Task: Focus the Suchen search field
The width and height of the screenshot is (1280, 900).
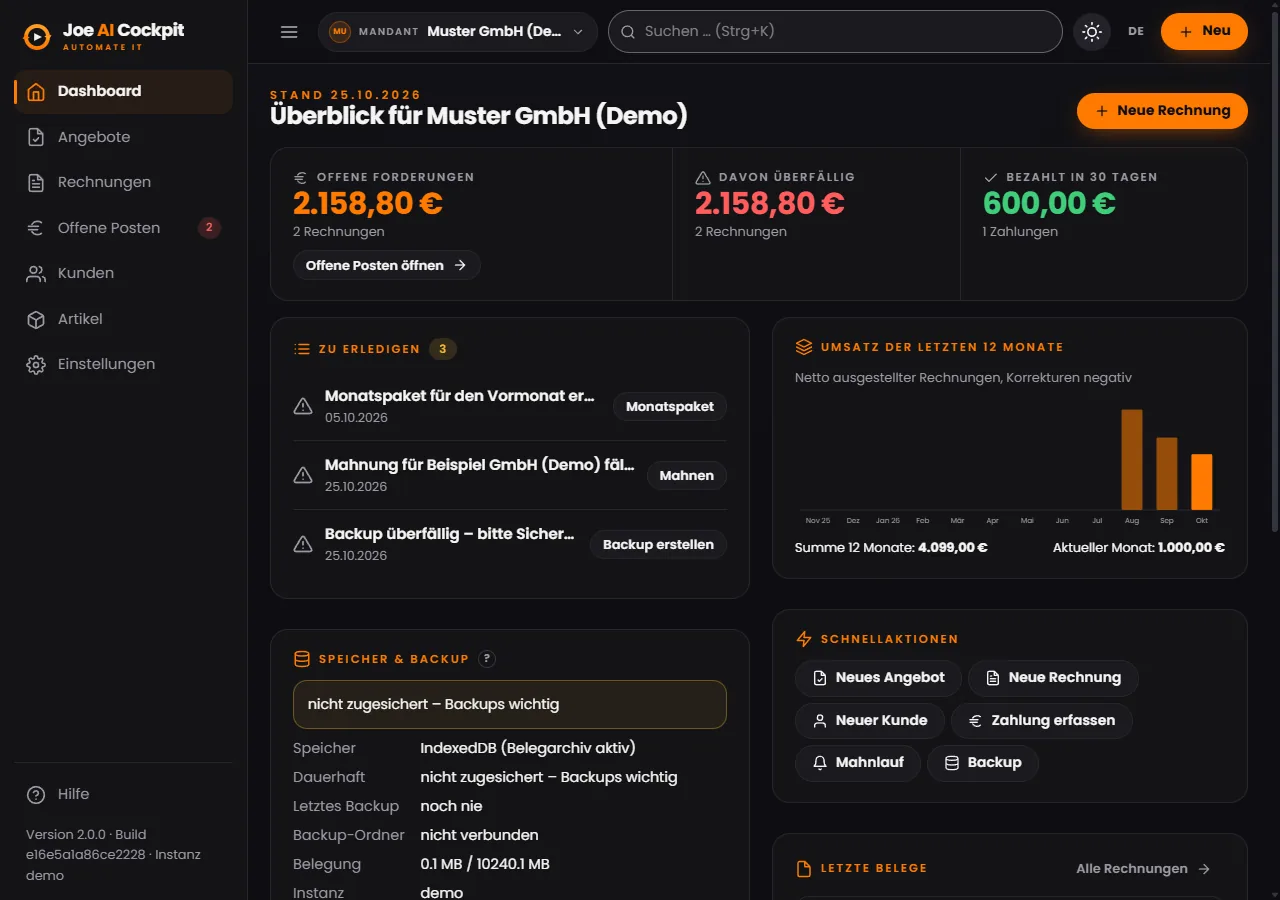Action: pyautogui.click(x=835, y=32)
